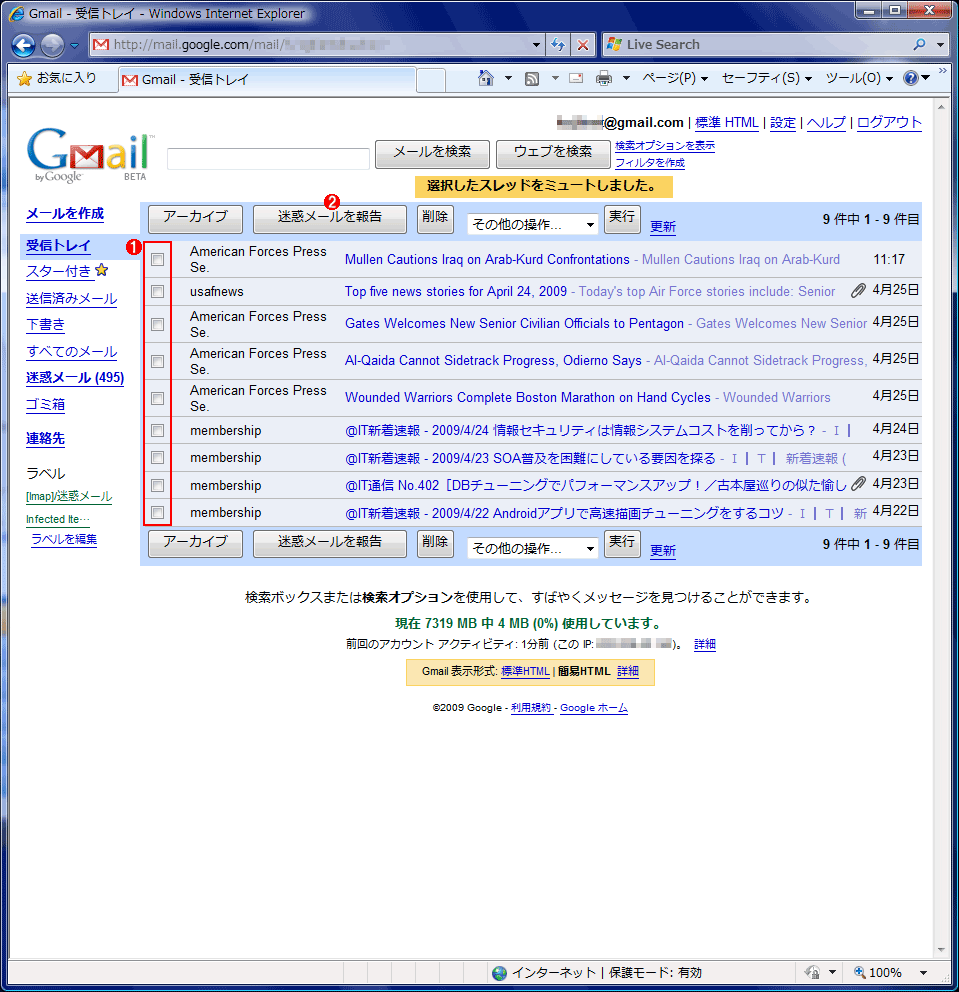The image size is (959, 992).
Task: Open the top その他の操作 dropdown
Action: pyautogui.click(x=533, y=224)
